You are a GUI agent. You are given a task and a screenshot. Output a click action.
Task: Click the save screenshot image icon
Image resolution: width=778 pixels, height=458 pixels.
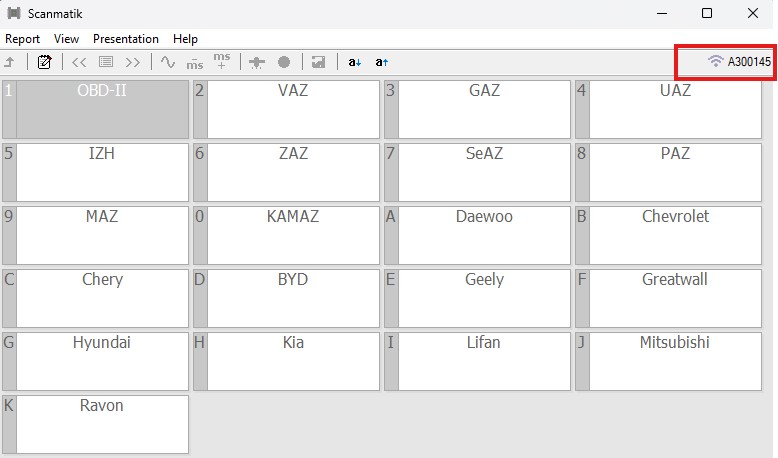[x=318, y=62]
